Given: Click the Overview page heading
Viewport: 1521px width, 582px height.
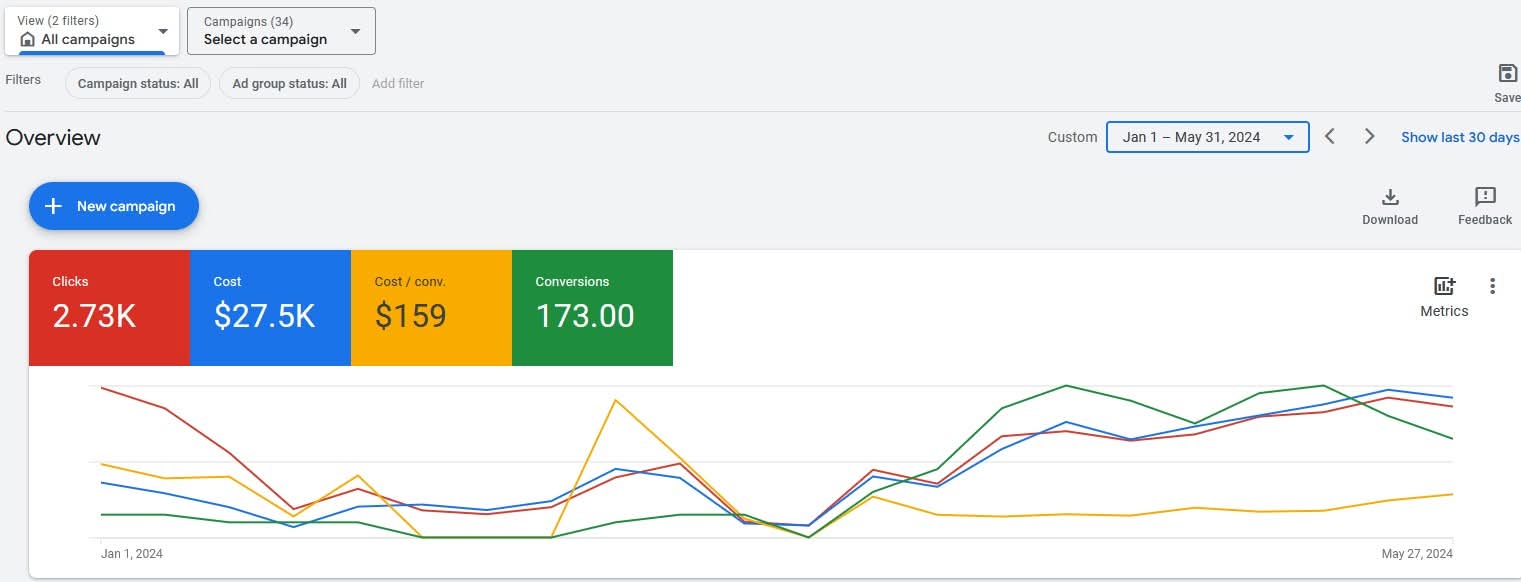Looking at the screenshot, I should 53,138.
